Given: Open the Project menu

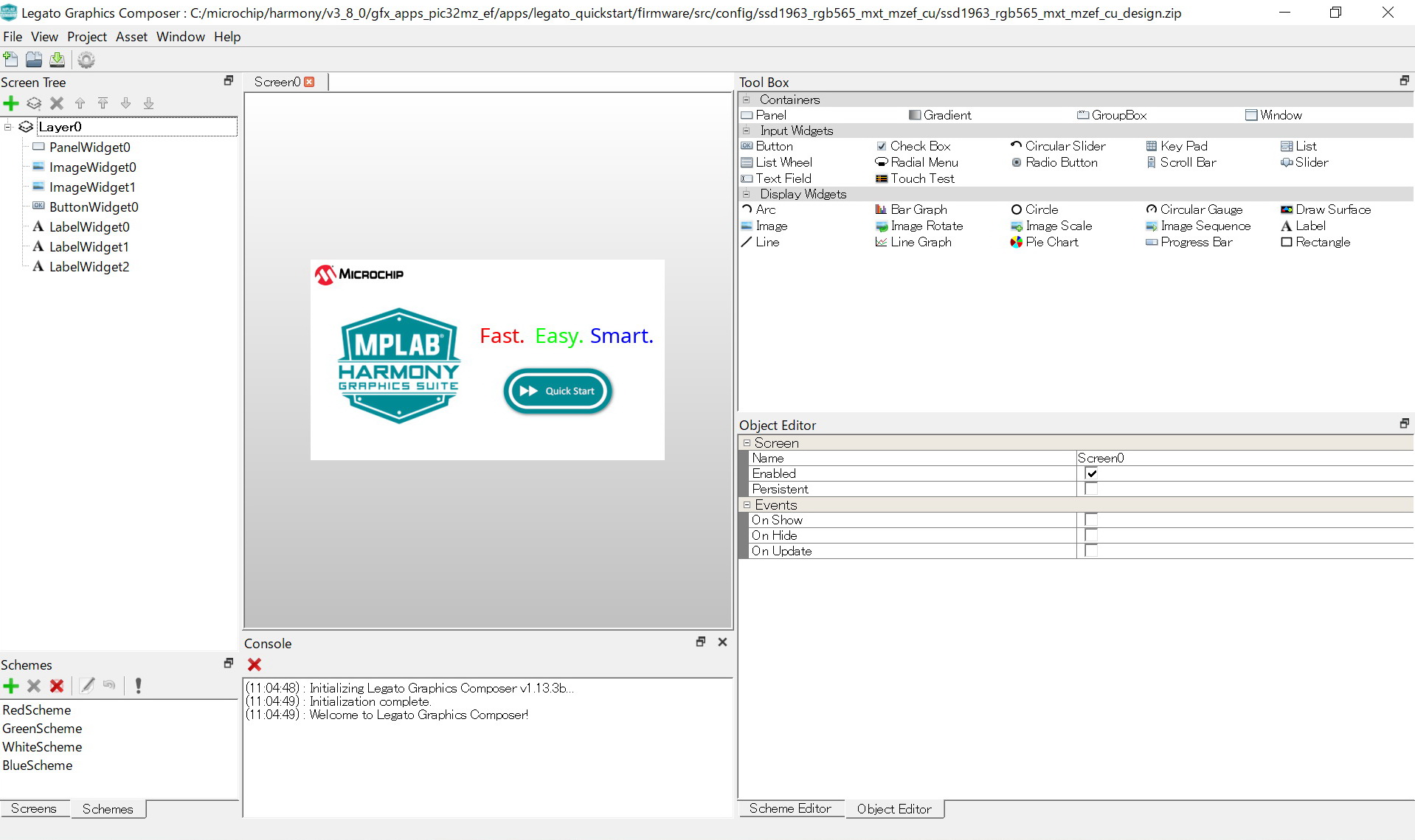Looking at the screenshot, I should coord(87,37).
